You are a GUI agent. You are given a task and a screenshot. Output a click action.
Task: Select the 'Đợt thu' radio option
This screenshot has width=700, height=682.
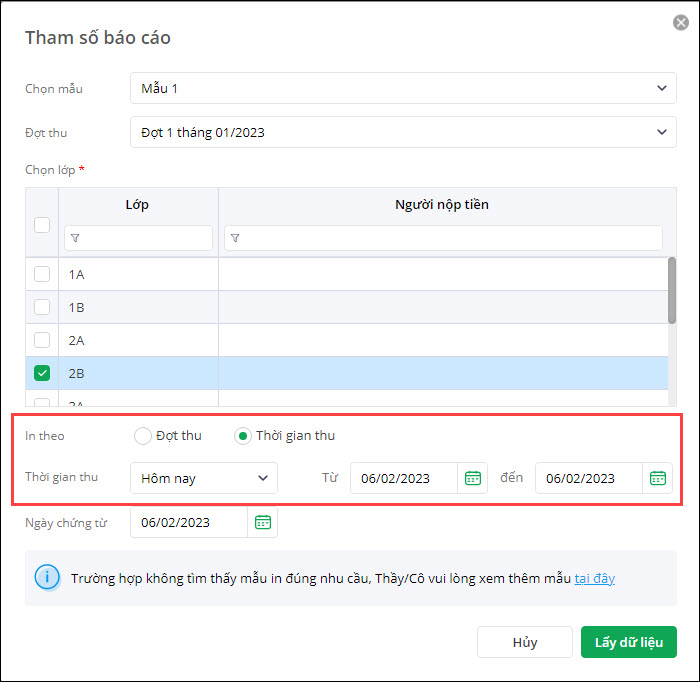point(143,435)
